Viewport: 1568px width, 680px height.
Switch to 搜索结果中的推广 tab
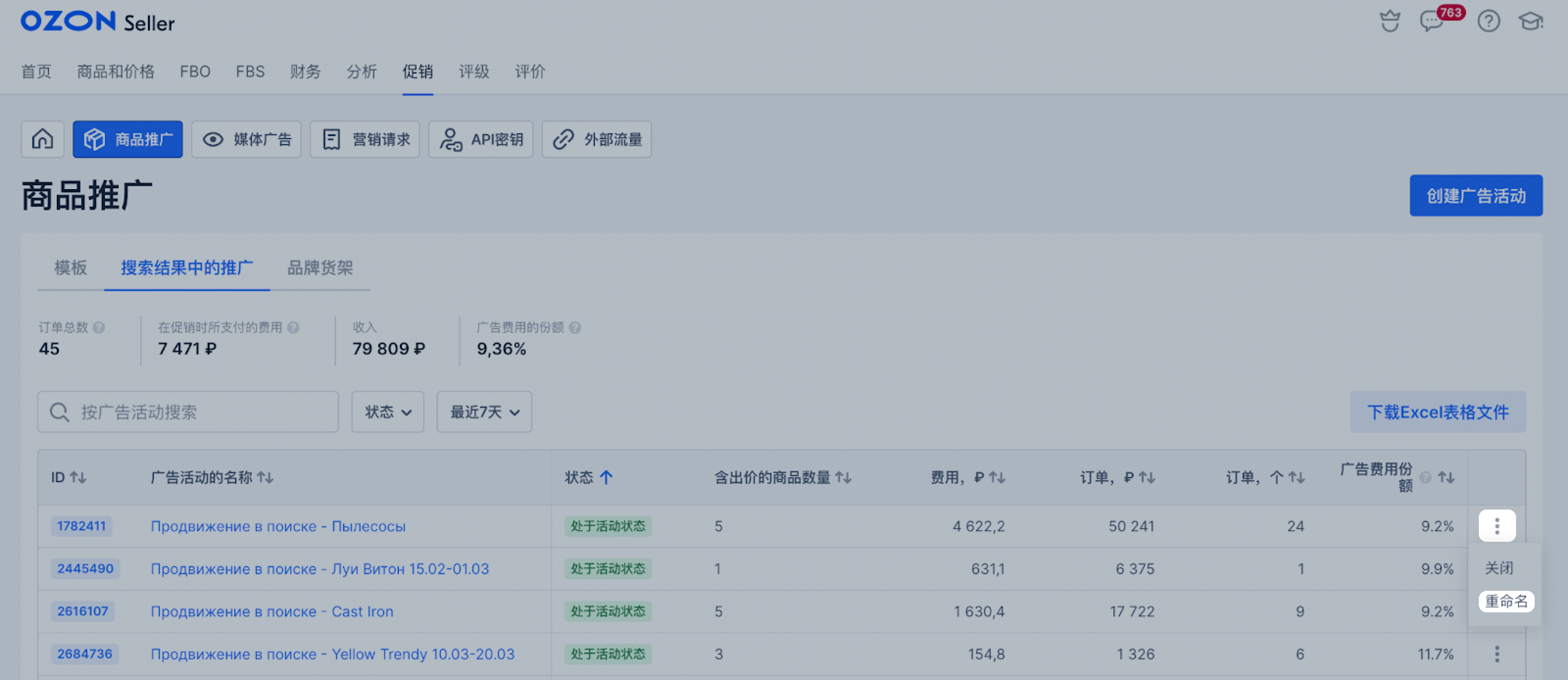pos(187,268)
